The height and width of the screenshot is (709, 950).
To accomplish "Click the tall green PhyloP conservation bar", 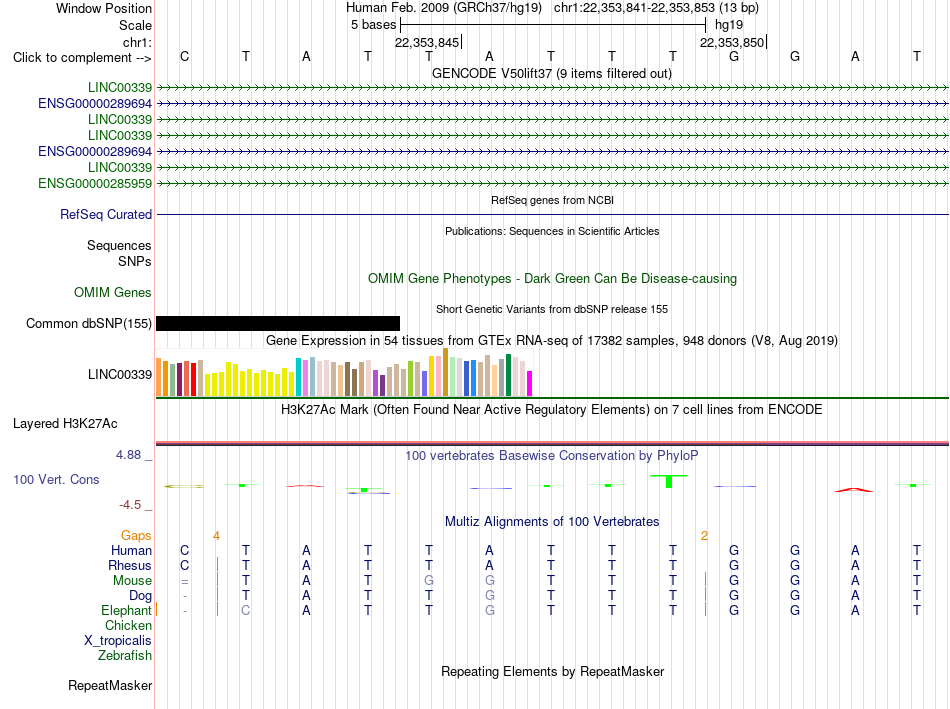I will (669, 481).
